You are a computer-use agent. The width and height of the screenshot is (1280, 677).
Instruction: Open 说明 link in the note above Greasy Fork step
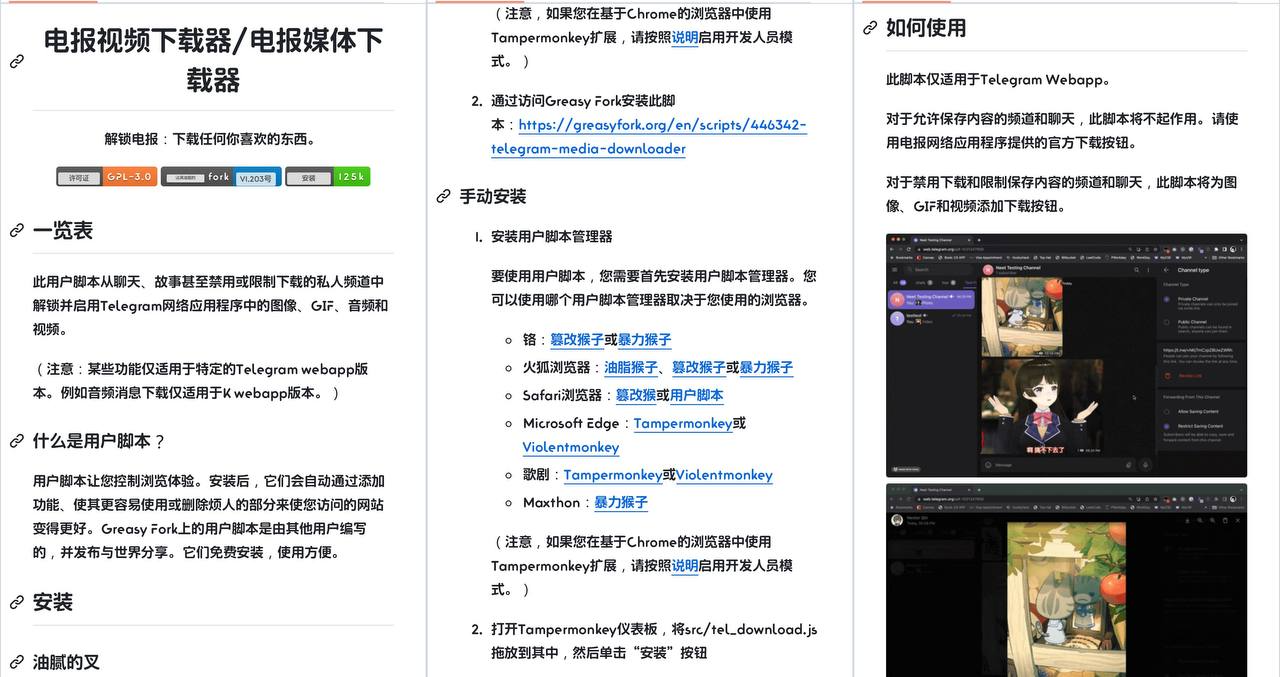[x=685, y=38]
